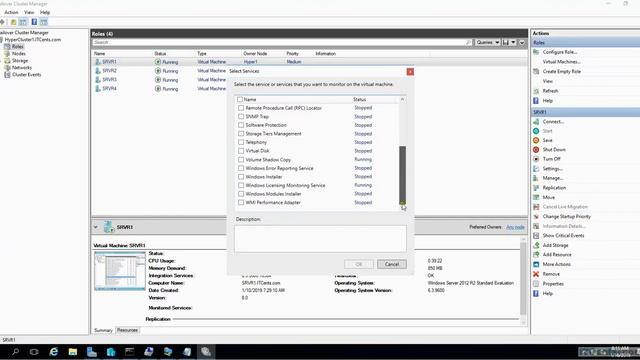Screen dimensions: 640x360
Task: Click in the Roles Search field
Action: tap(282, 42)
